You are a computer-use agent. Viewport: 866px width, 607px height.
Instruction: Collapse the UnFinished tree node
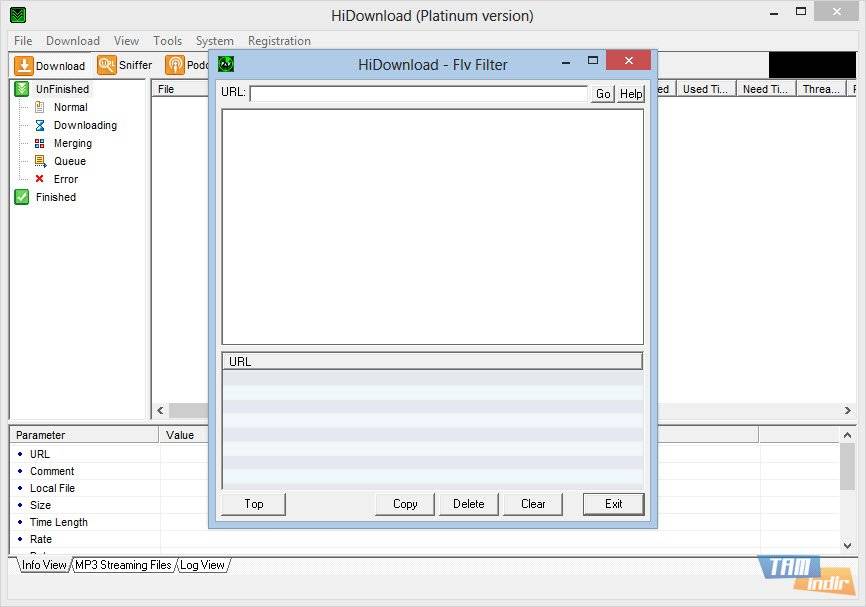tap(21, 89)
